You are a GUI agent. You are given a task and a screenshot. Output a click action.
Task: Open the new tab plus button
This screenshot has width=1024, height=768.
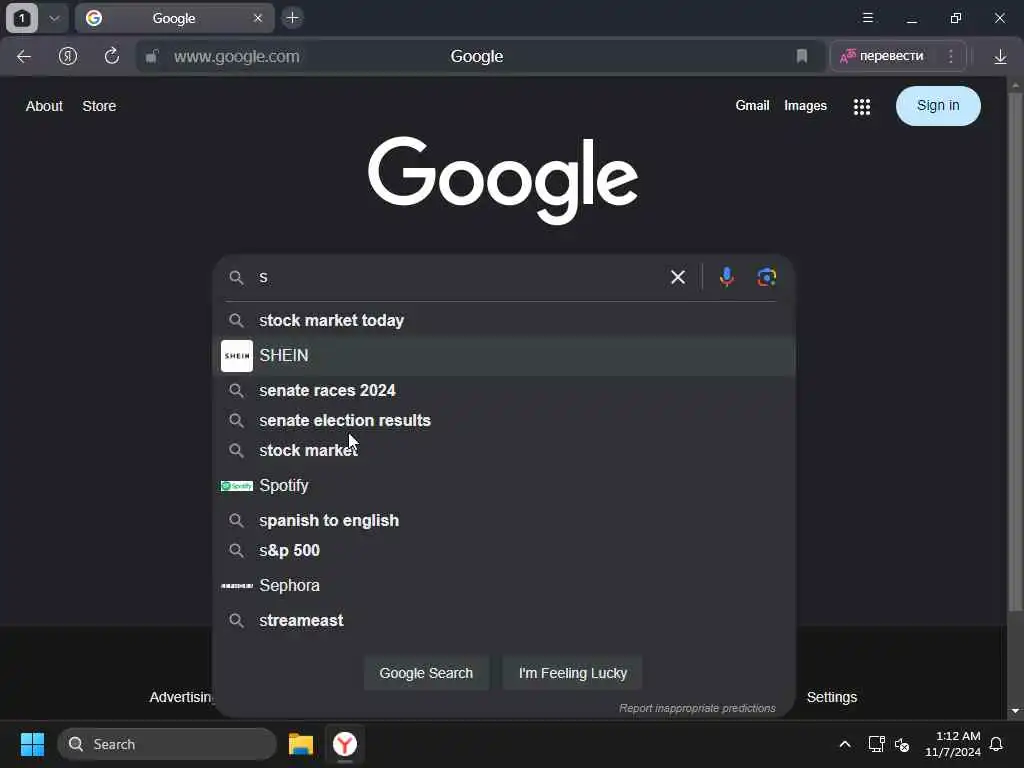(x=293, y=18)
